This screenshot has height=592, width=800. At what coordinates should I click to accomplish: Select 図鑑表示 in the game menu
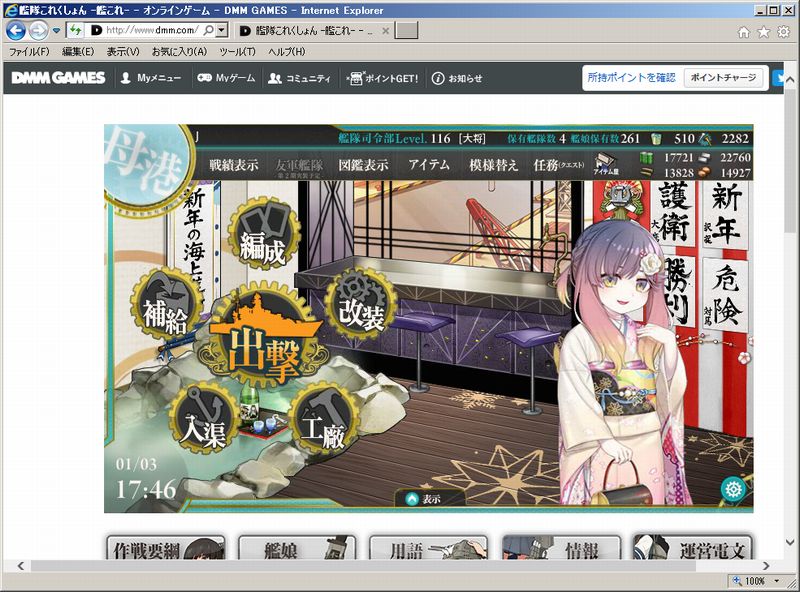tap(363, 165)
